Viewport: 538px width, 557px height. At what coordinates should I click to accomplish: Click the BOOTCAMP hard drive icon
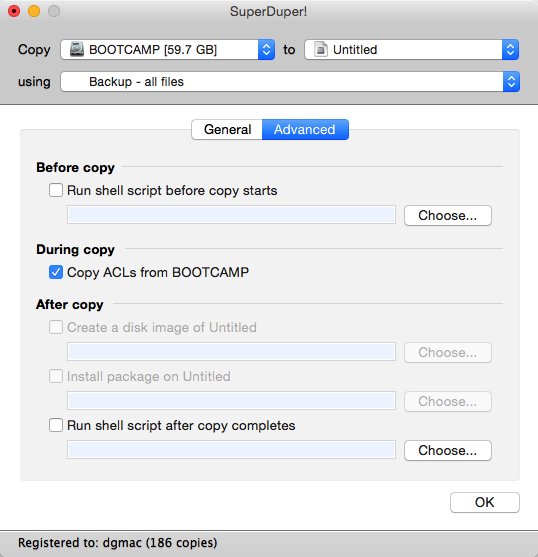click(77, 49)
